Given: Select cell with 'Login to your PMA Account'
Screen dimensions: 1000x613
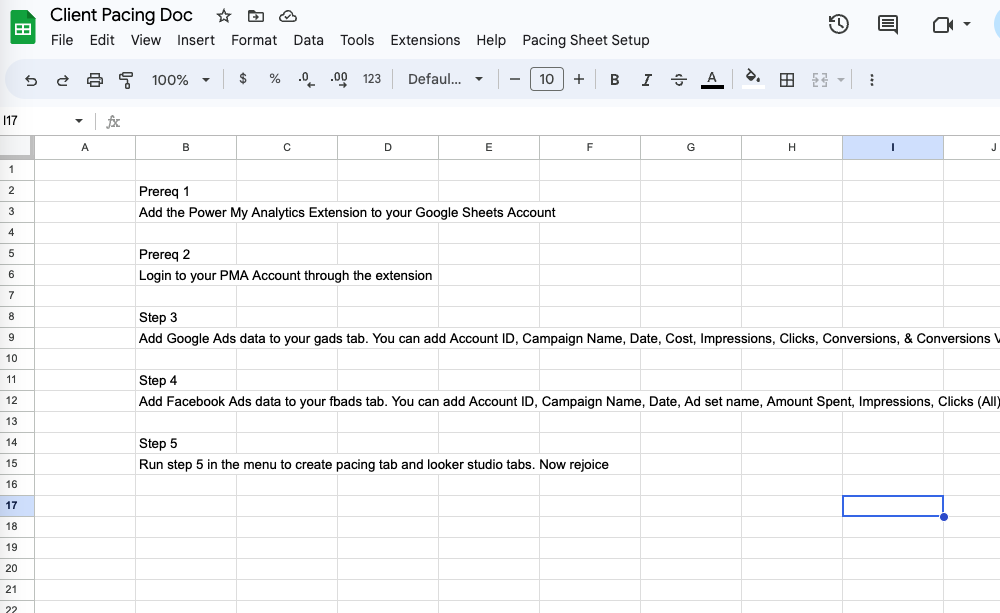Looking at the screenshot, I should [286, 275].
